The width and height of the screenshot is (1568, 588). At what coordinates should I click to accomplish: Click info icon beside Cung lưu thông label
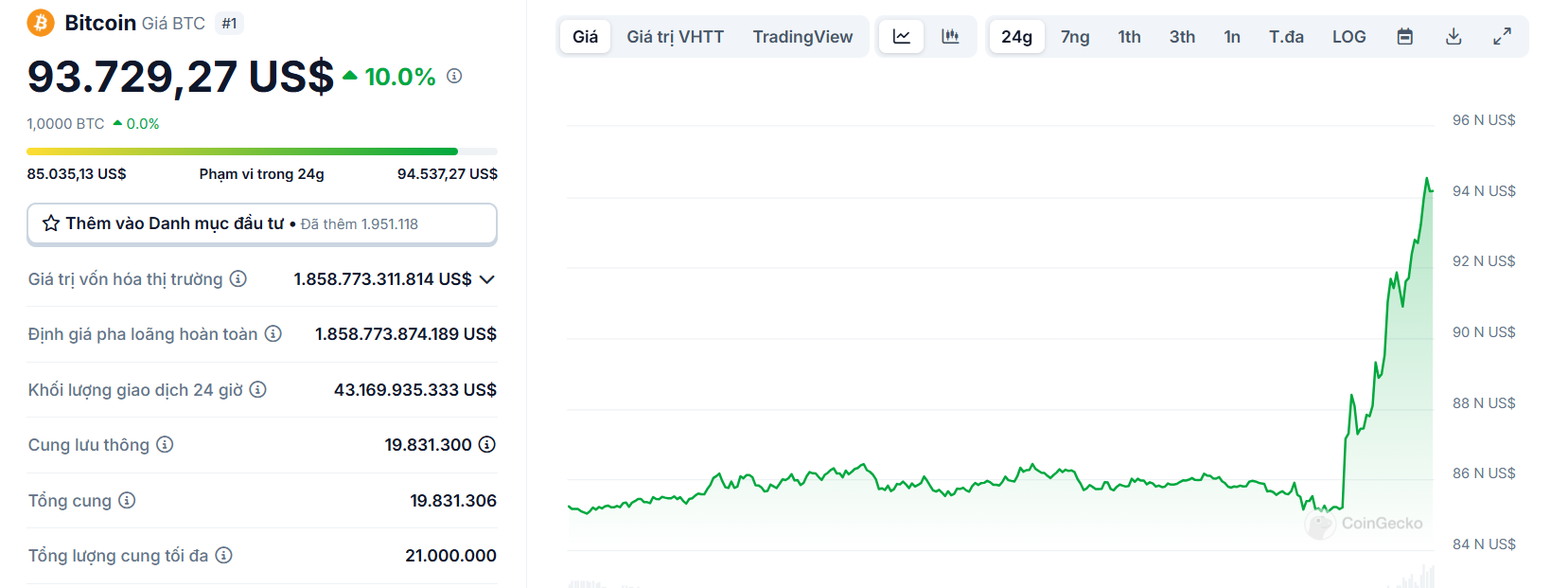(x=165, y=444)
